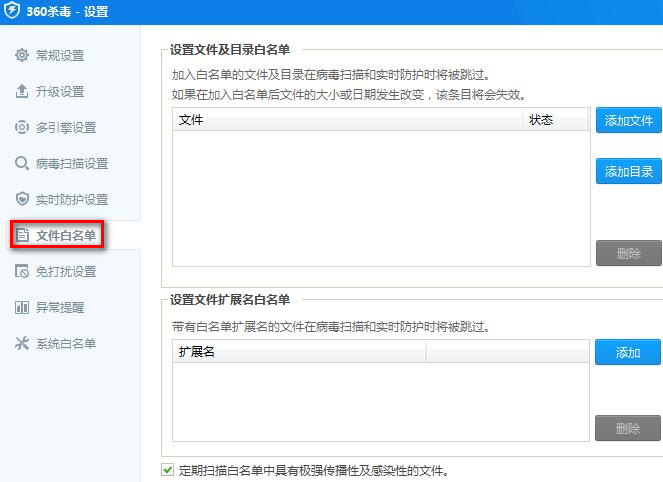Open the 常规设置 section

click(60, 55)
